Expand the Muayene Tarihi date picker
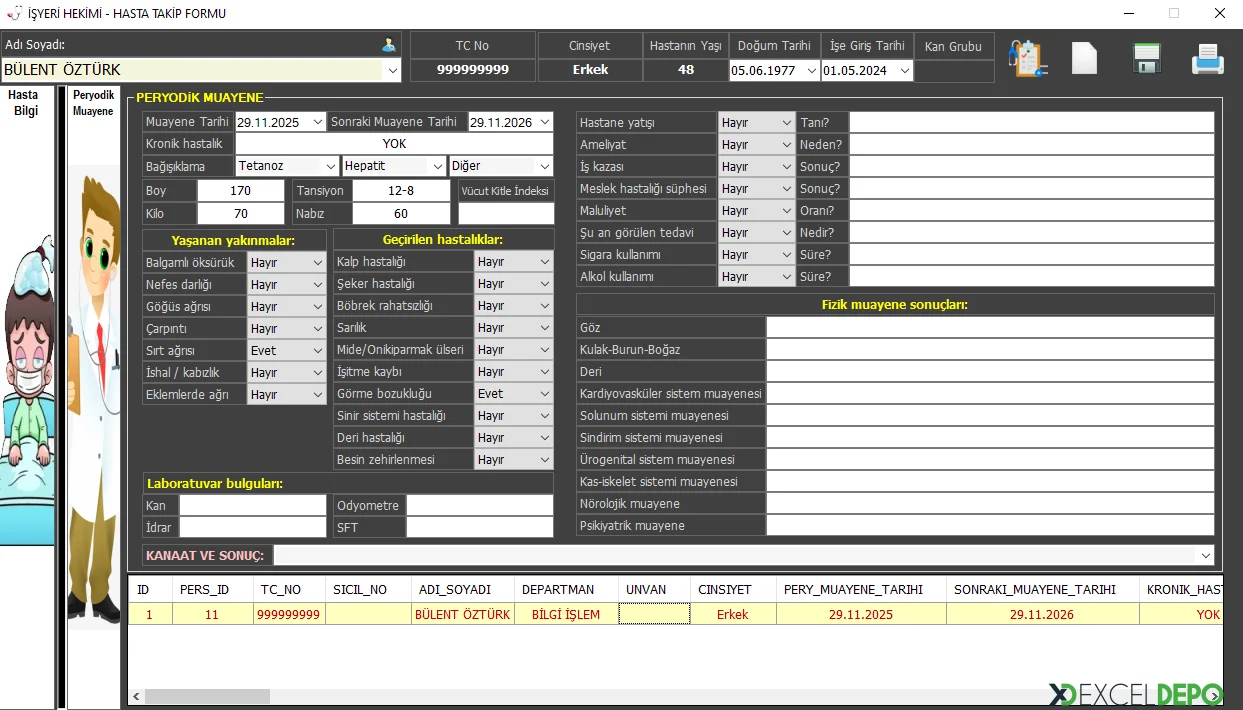 [x=318, y=122]
